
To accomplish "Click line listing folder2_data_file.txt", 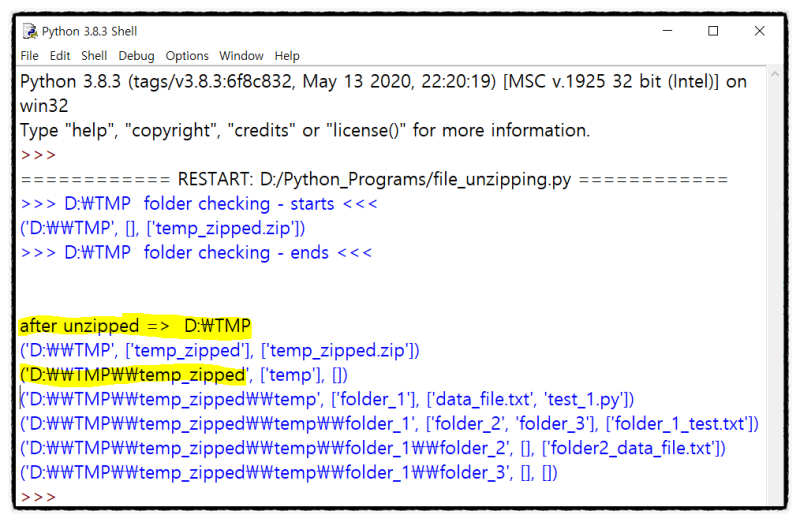I will [373, 448].
